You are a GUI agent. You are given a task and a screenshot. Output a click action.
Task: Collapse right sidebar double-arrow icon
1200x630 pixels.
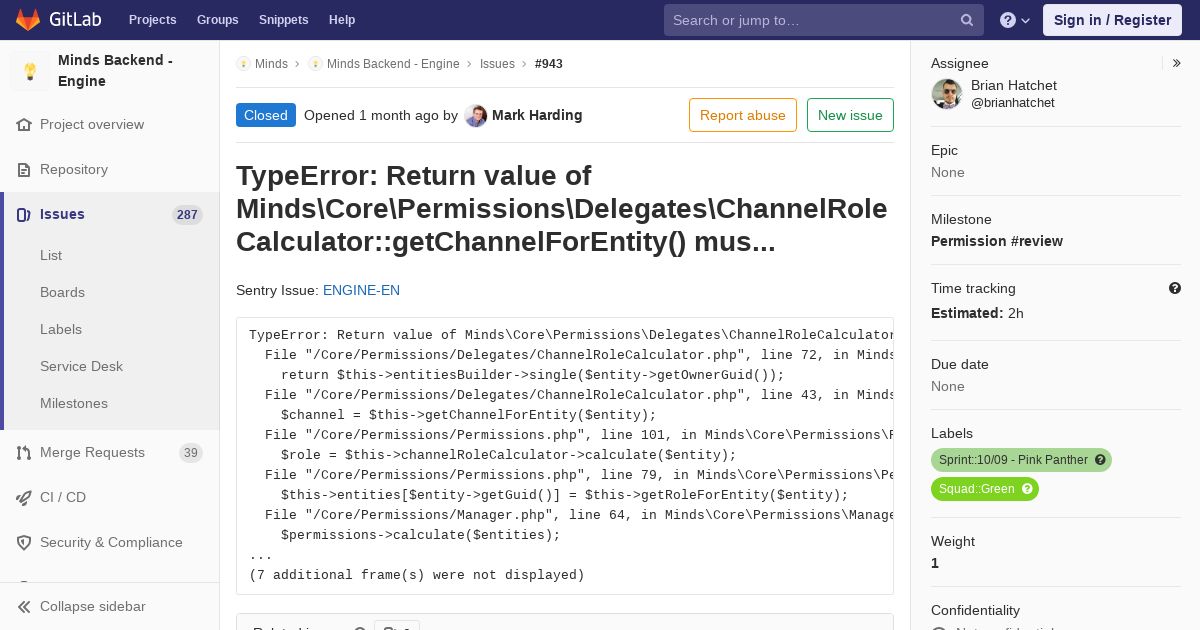pyautogui.click(x=1177, y=63)
